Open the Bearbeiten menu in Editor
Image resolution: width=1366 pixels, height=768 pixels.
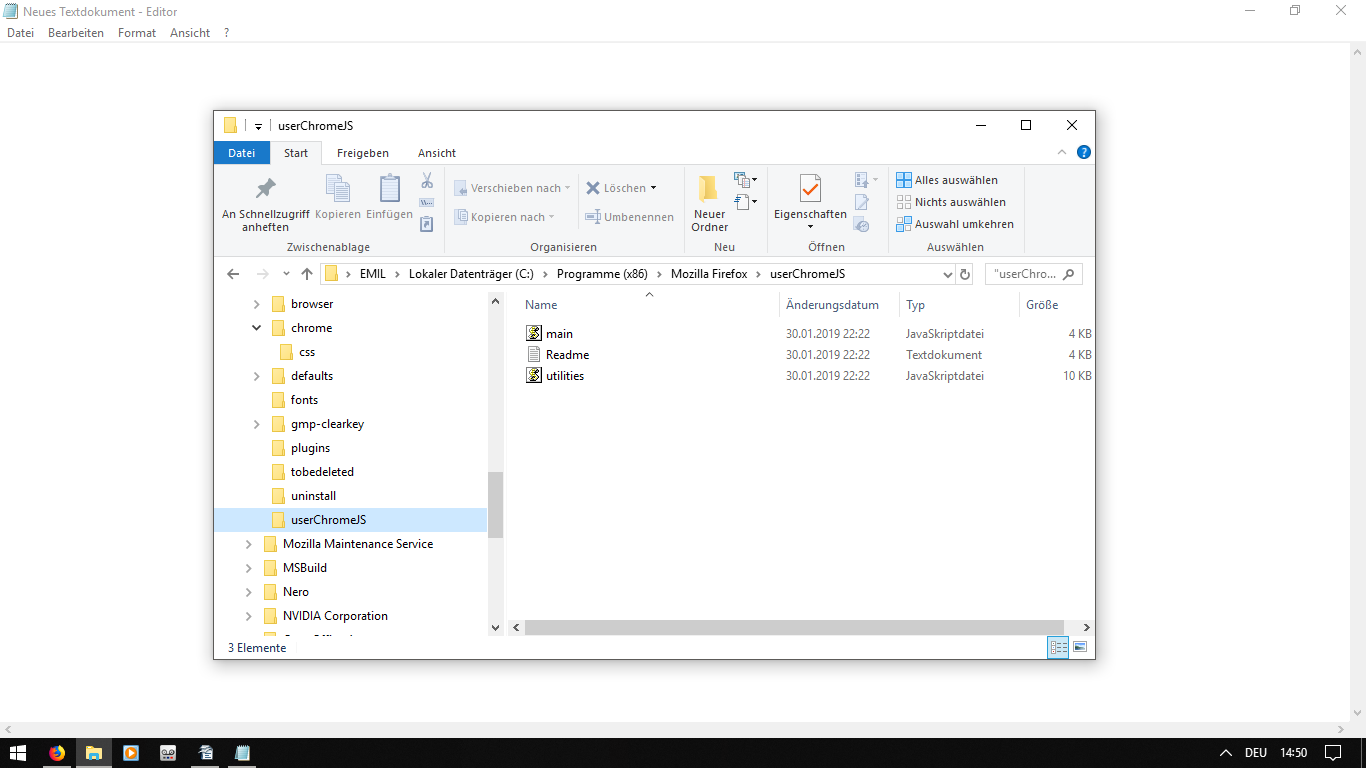(x=76, y=33)
